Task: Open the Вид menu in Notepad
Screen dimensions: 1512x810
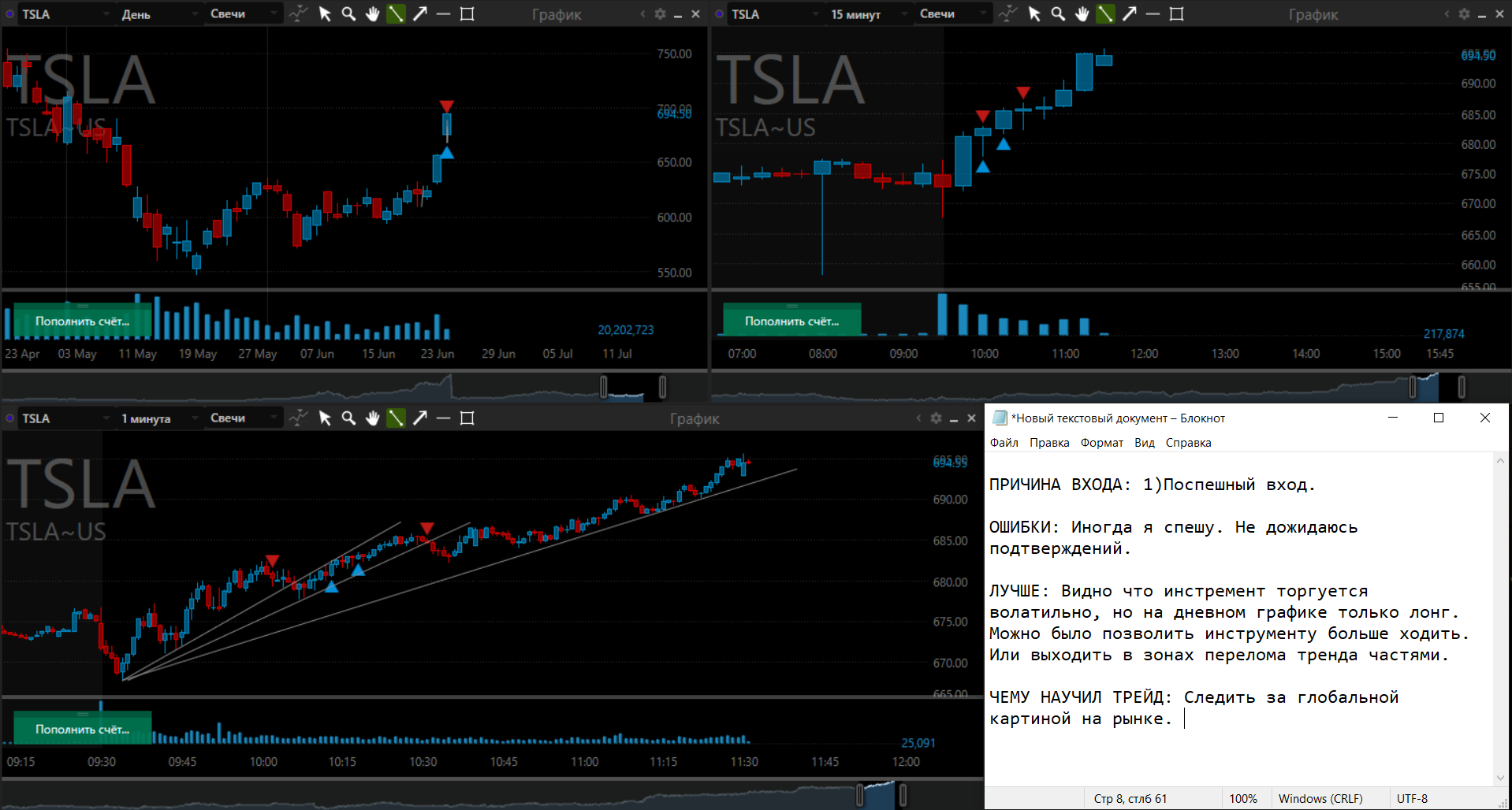Action: pyautogui.click(x=1144, y=443)
